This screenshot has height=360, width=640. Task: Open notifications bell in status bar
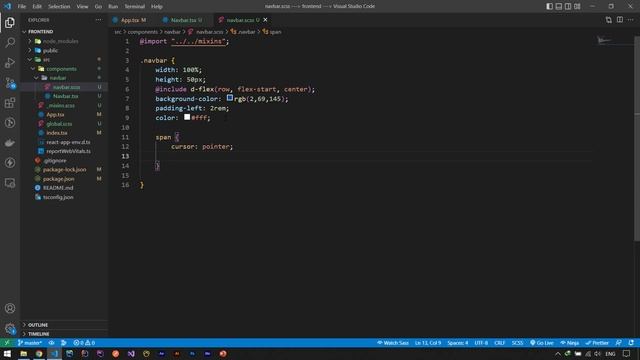coord(631,343)
